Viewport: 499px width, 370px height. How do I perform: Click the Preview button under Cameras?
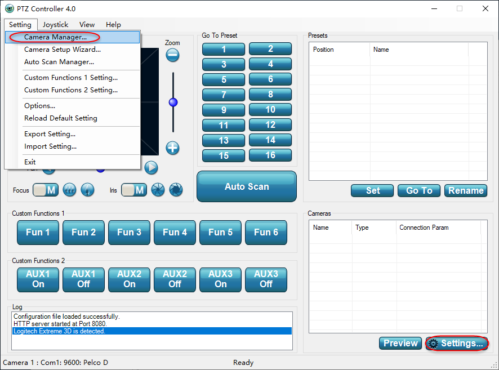click(x=400, y=343)
